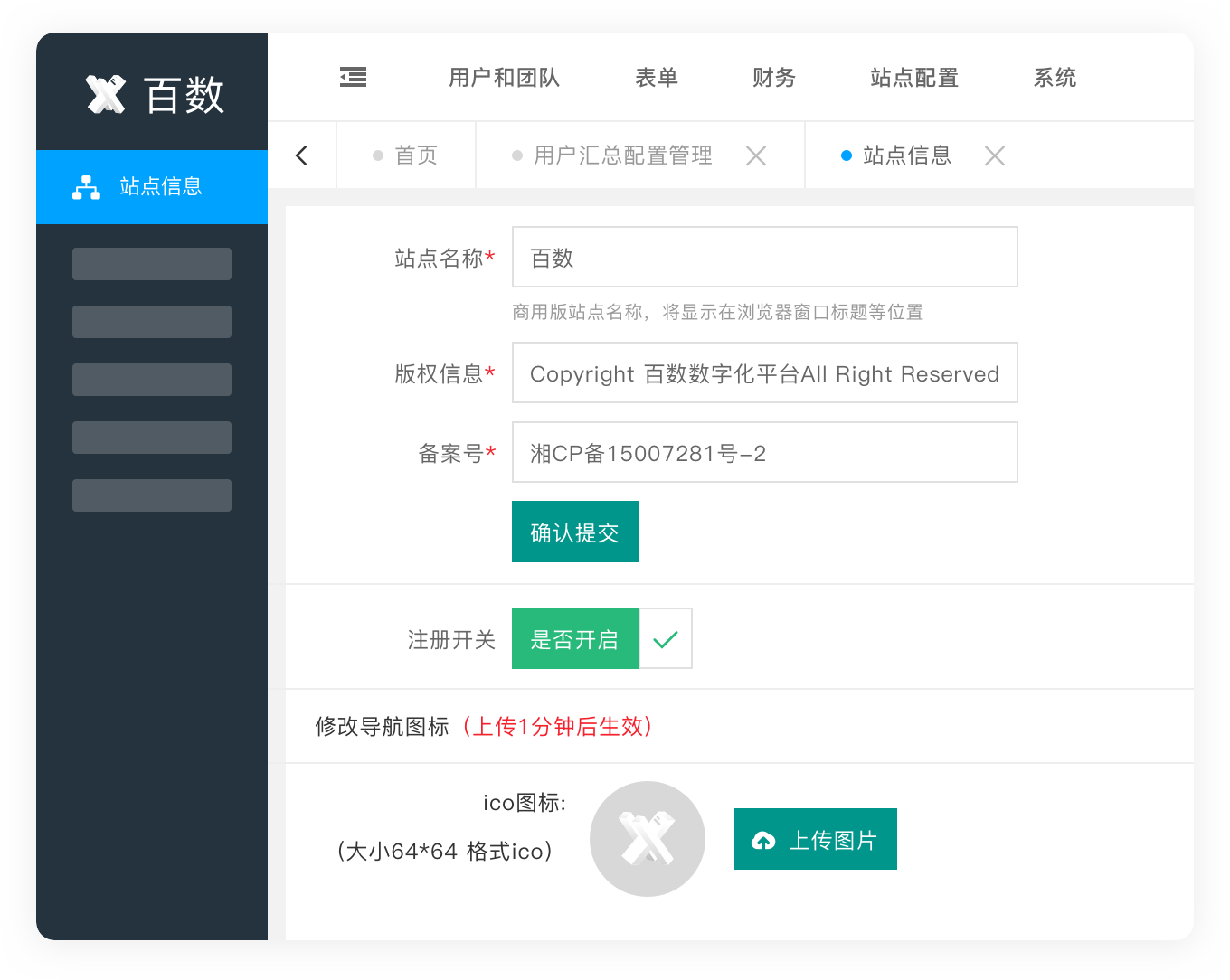Submit the form with 确认提交
Image resolution: width=1230 pixels, height=980 pixels.
(x=575, y=532)
